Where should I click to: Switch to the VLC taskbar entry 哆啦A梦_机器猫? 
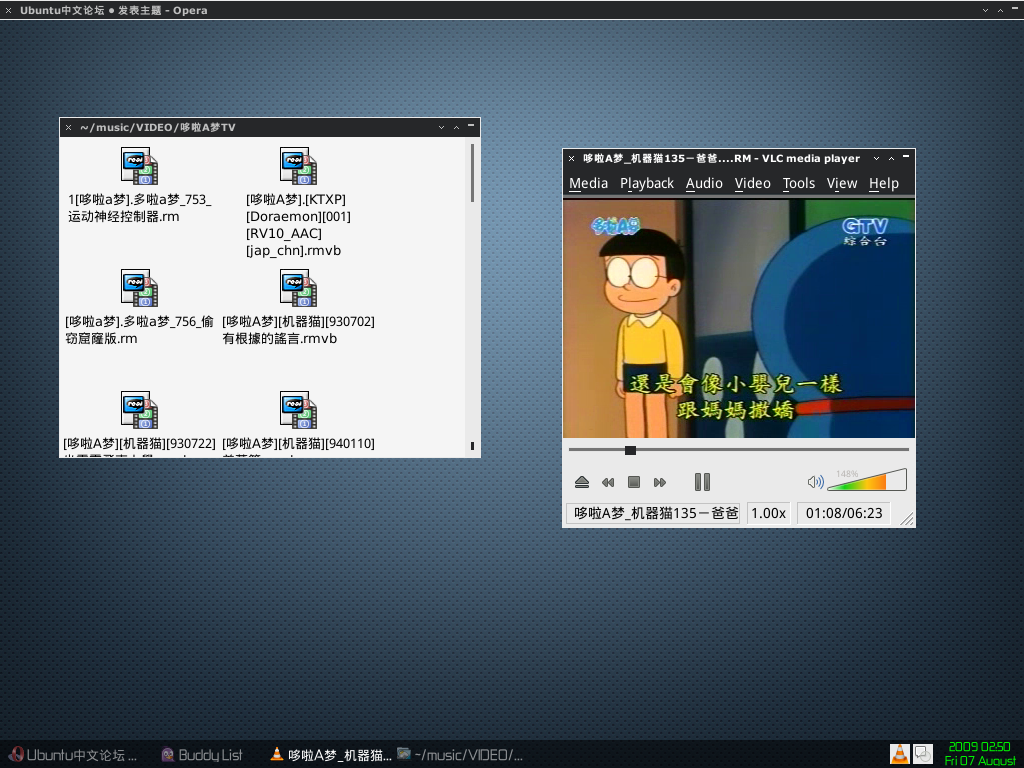[331, 755]
